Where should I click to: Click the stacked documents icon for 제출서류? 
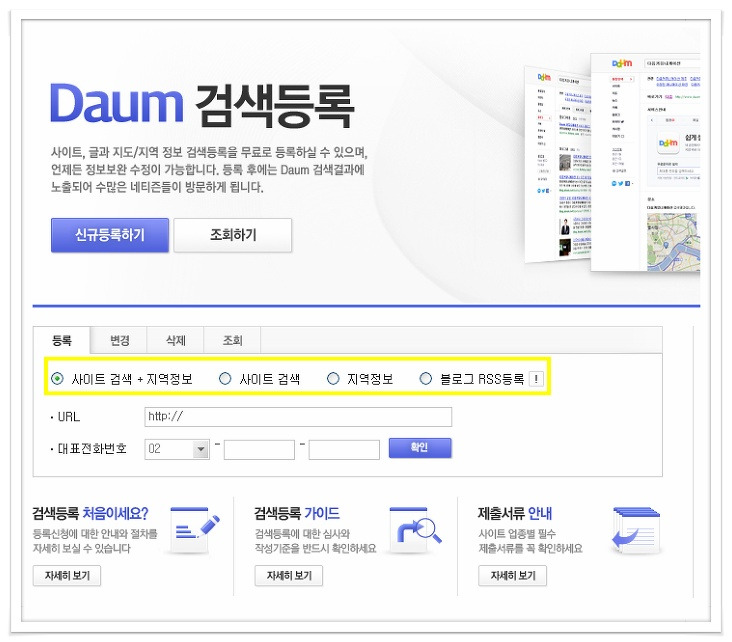pyautogui.click(x=635, y=530)
